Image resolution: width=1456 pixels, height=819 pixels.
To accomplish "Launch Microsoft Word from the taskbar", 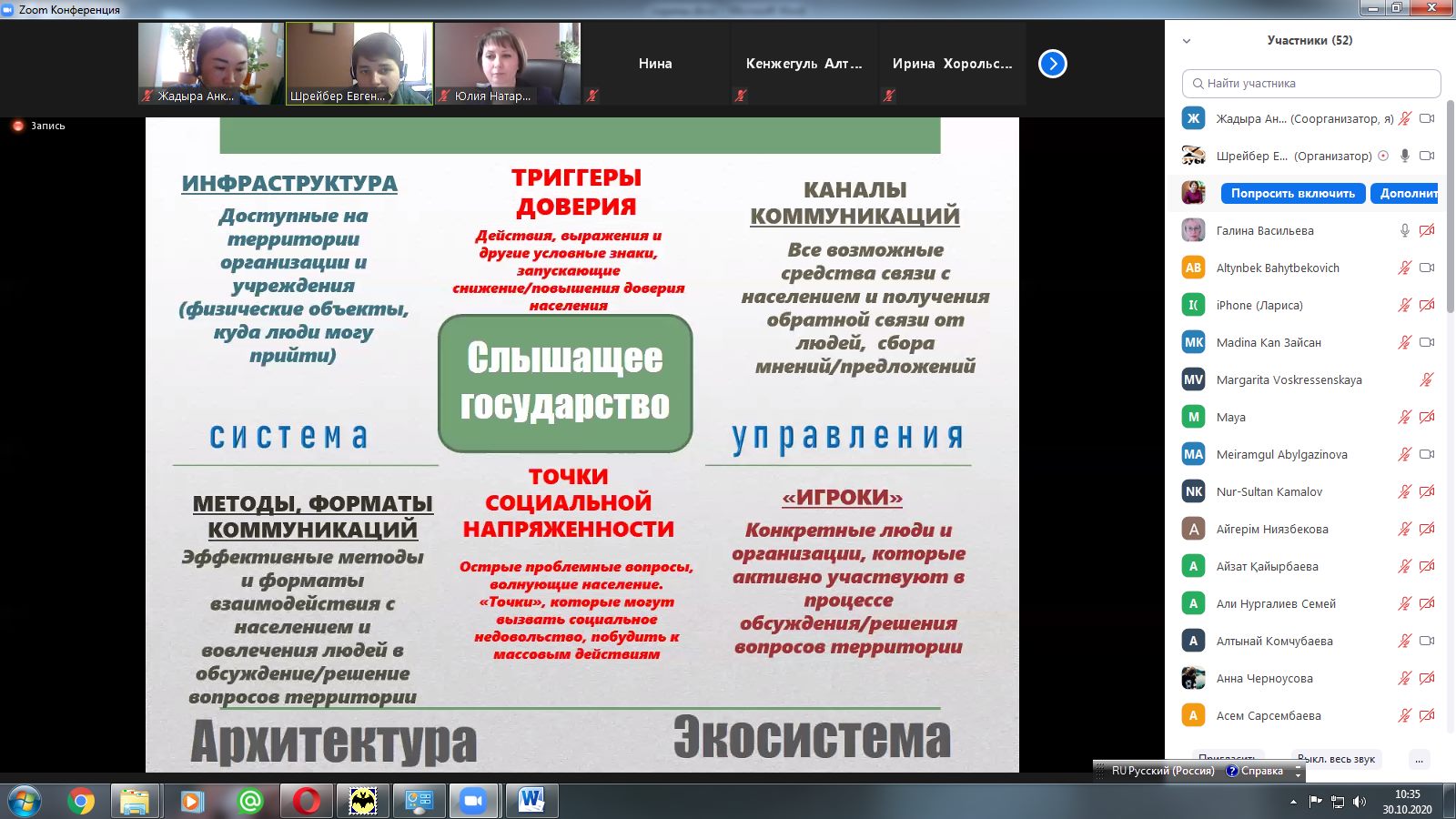I will click(x=532, y=802).
